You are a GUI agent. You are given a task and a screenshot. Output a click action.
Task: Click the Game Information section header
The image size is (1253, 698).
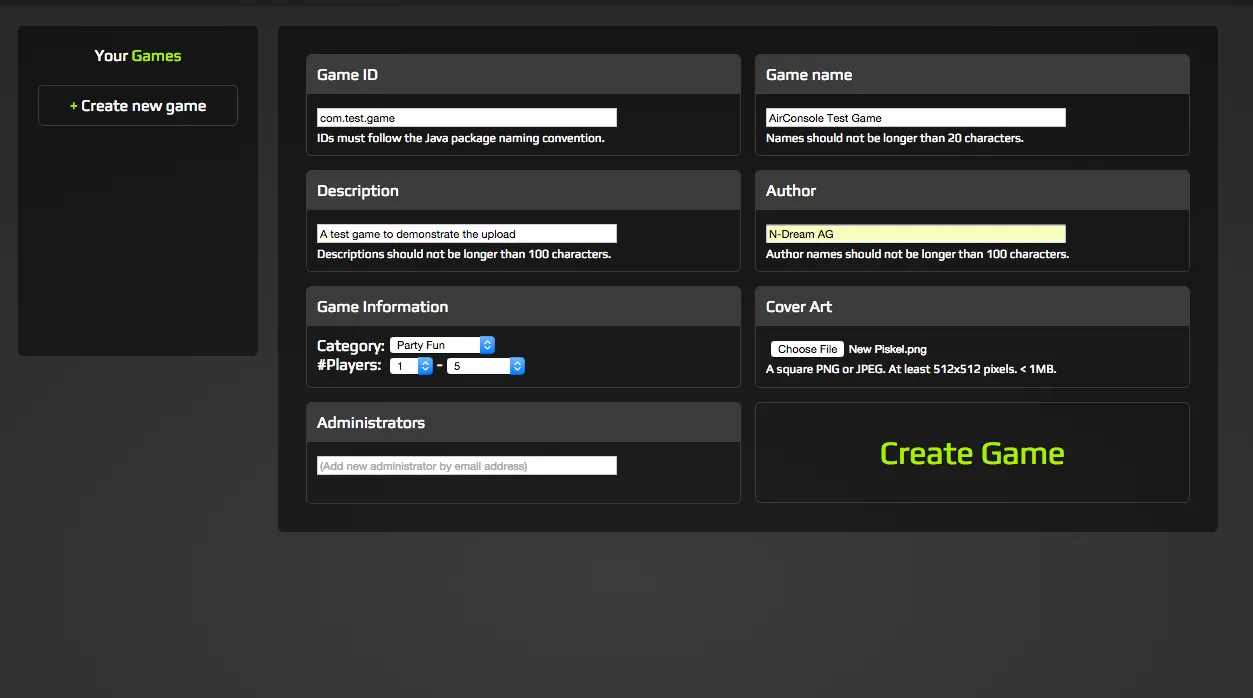pyautogui.click(x=523, y=307)
